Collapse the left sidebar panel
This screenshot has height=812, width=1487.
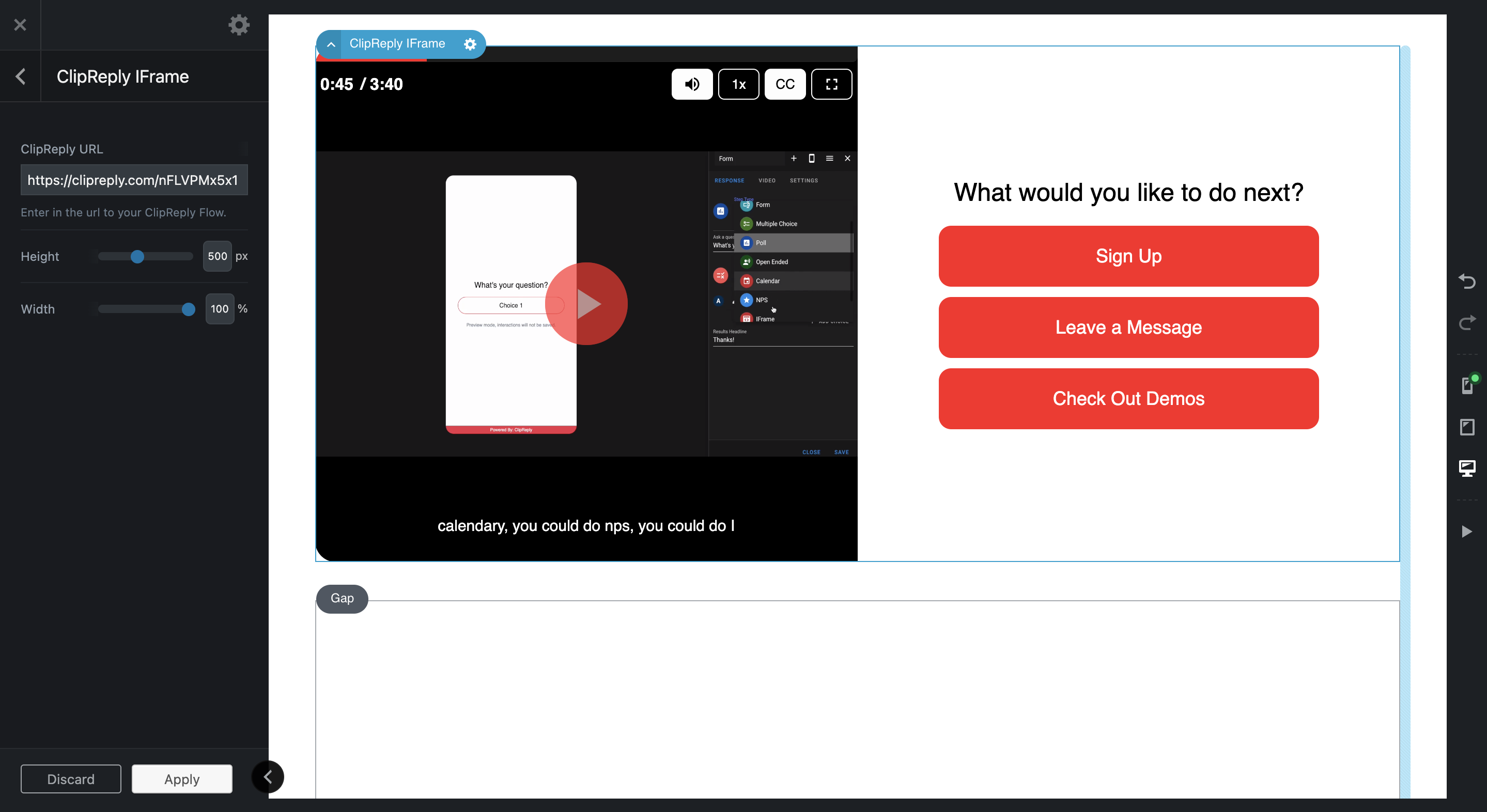coord(267,776)
